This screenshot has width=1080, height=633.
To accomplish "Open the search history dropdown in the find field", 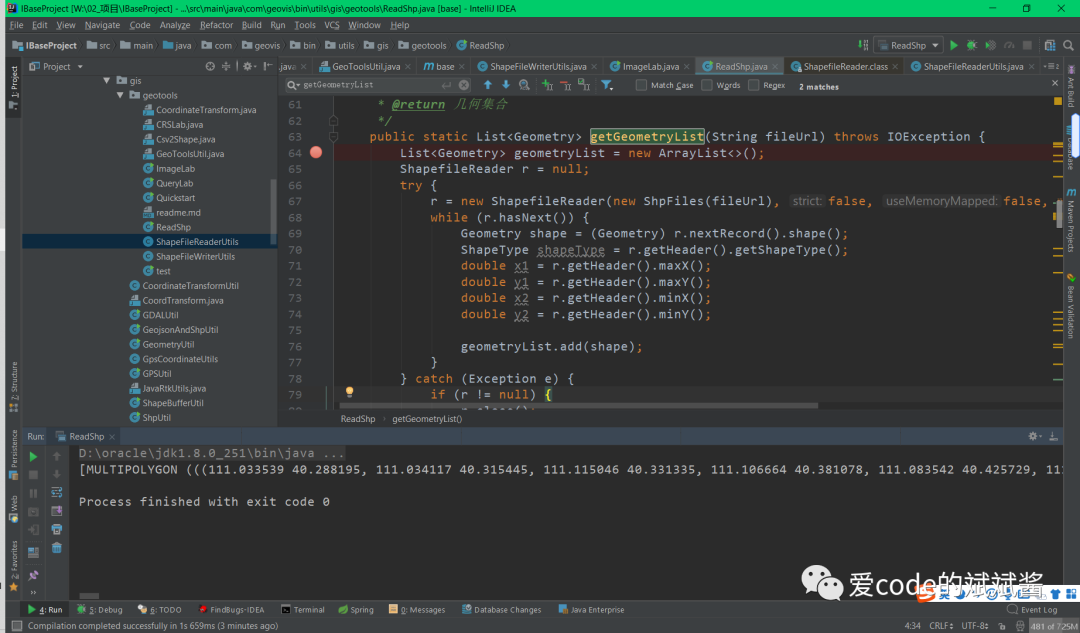I will click(293, 85).
